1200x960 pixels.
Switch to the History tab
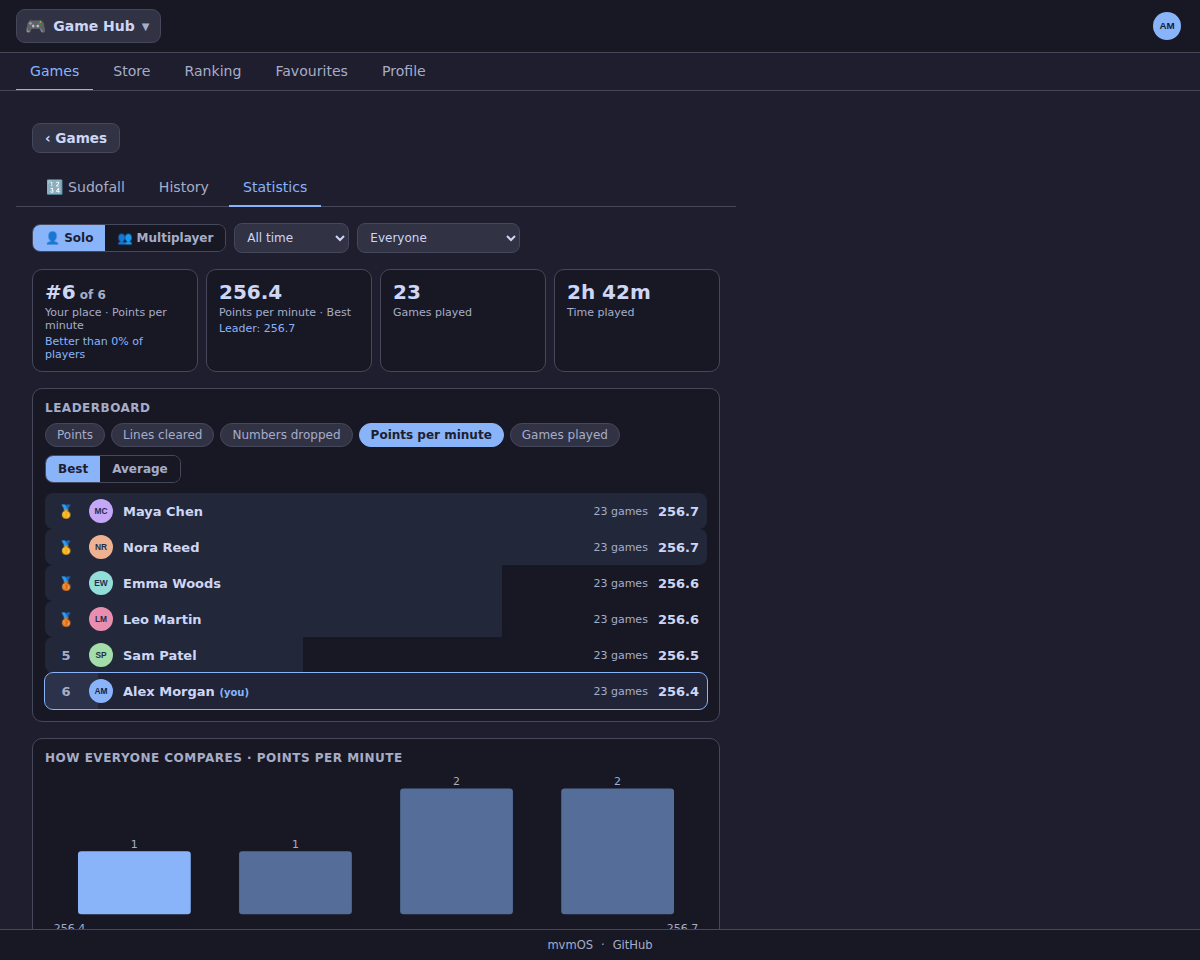click(184, 187)
